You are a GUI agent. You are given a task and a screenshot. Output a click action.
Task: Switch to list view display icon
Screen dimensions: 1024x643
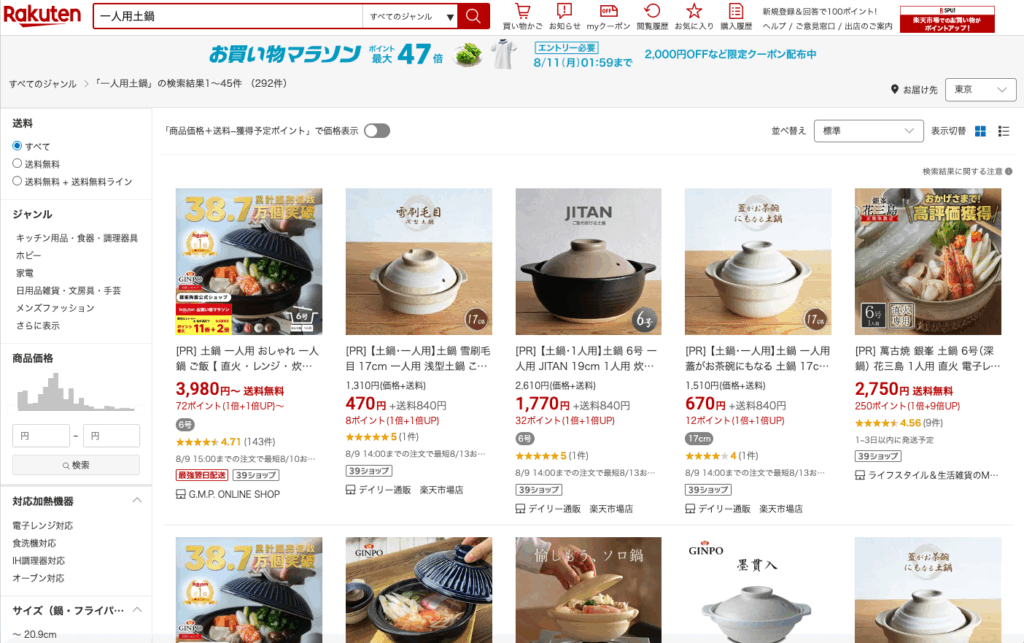coord(1004,131)
